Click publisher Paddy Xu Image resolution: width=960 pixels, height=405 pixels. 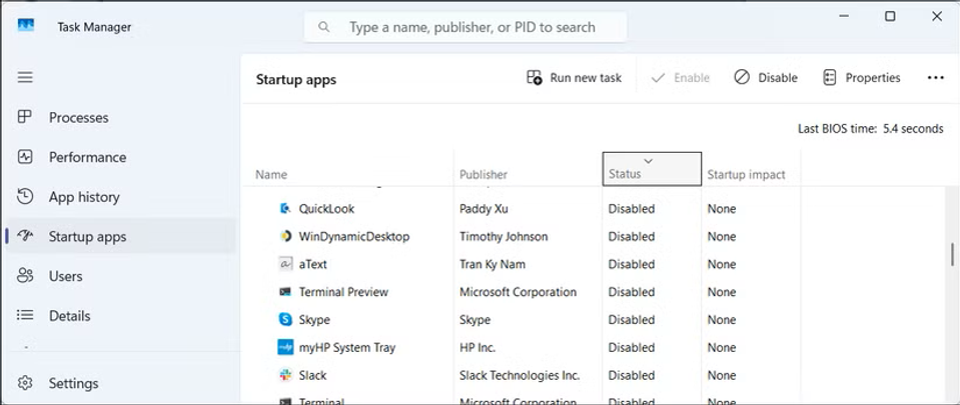484,209
